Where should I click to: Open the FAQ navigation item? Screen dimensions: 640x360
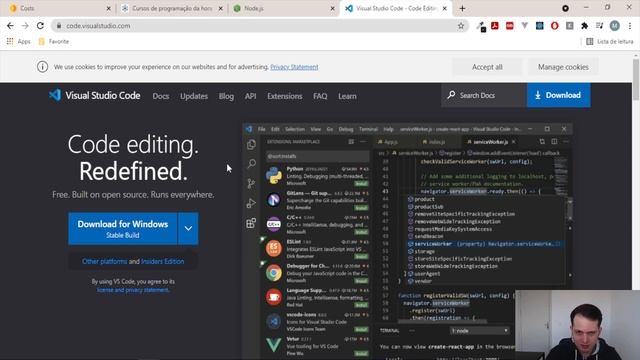pyautogui.click(x=320, y=96)
